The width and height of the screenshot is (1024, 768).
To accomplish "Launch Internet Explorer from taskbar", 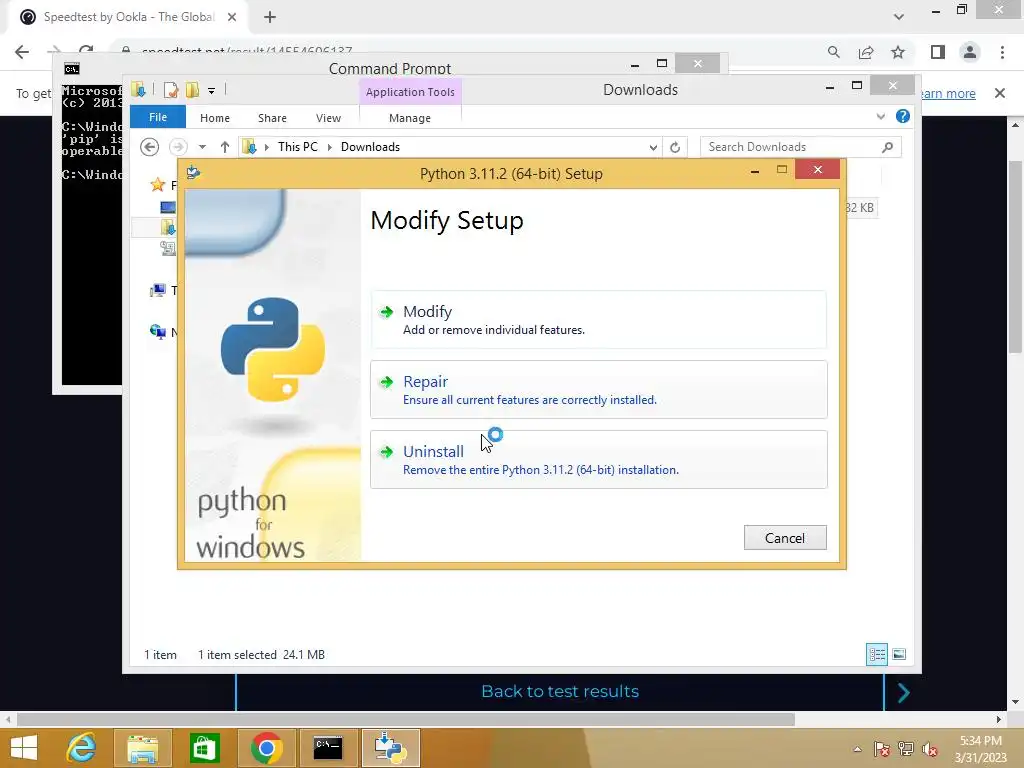I will point(82,748).
